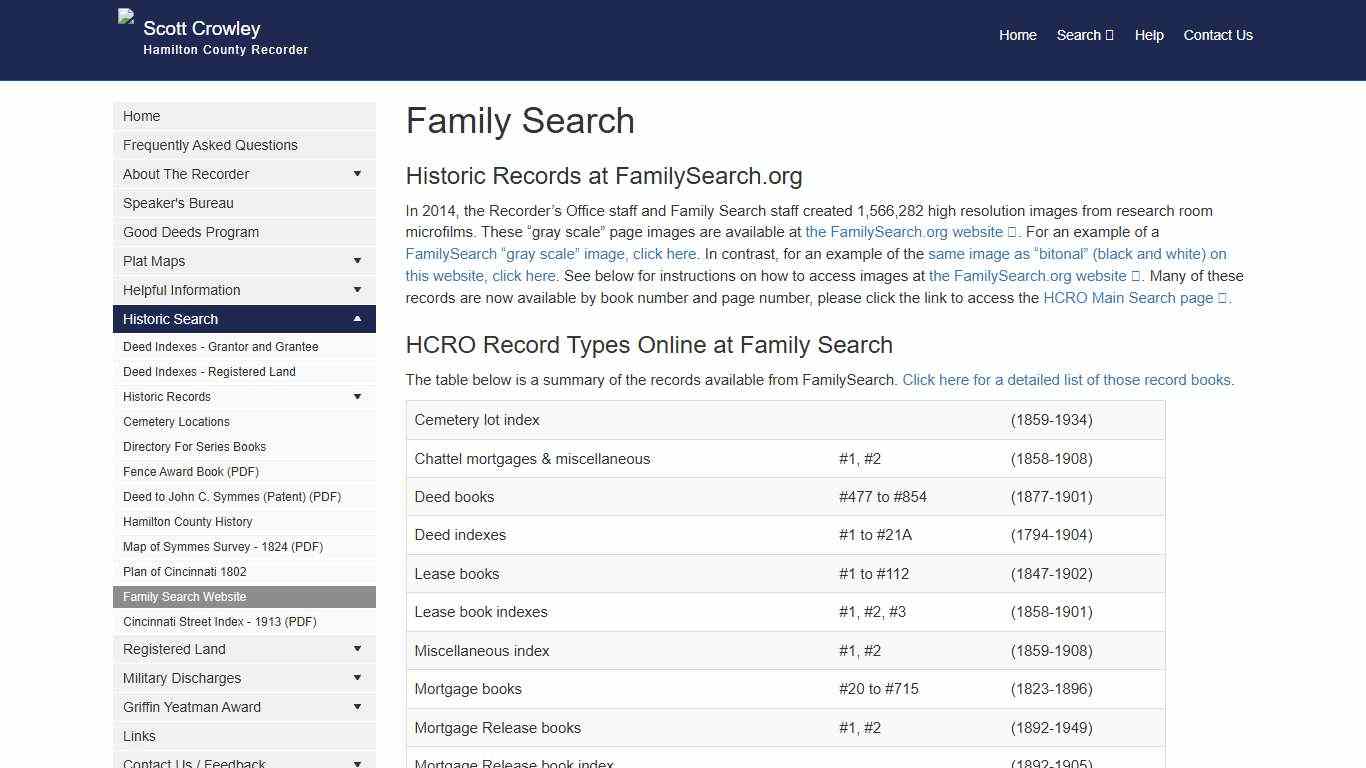Image resolution: width=1366 pixels, height=768 pixels.
Task: Collapse the Historic Search section
Action: pyautogui.click(x=357, y=319)
